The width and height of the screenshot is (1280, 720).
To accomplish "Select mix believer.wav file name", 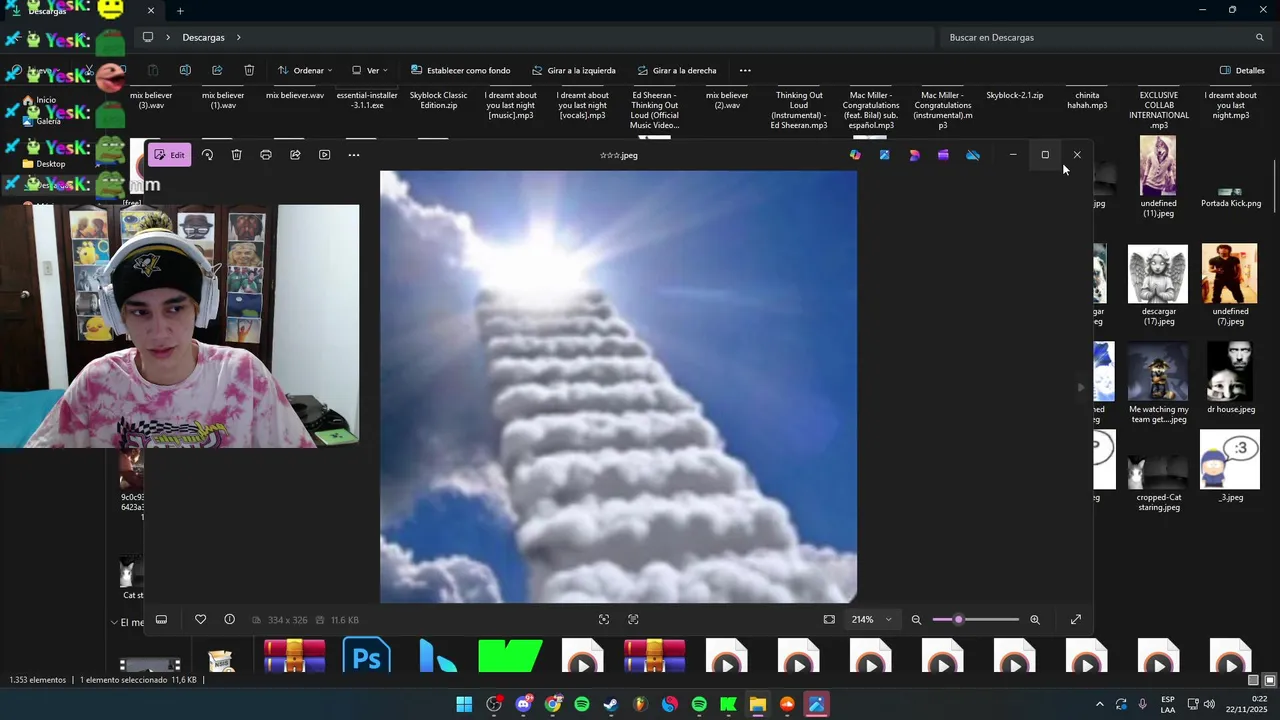I will pyautogui.click(x=295, y=95).
